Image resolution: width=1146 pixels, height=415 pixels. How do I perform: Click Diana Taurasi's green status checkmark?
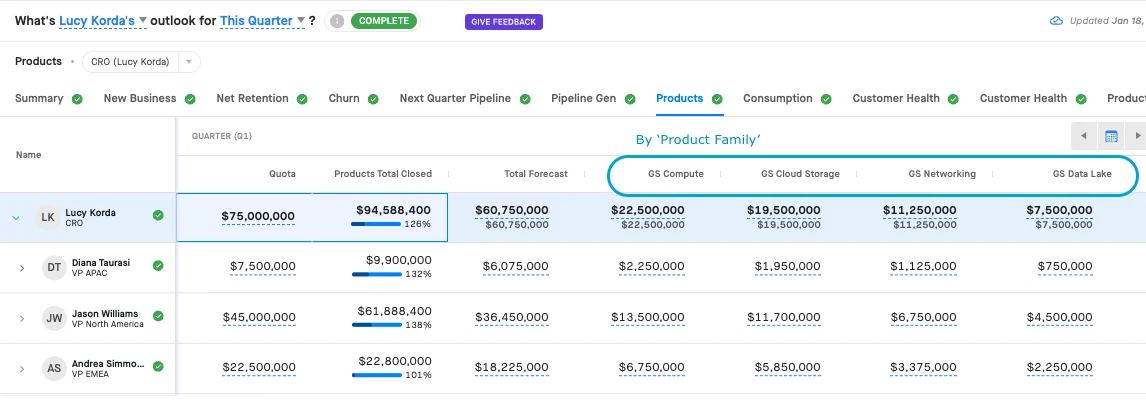(158, 265)
